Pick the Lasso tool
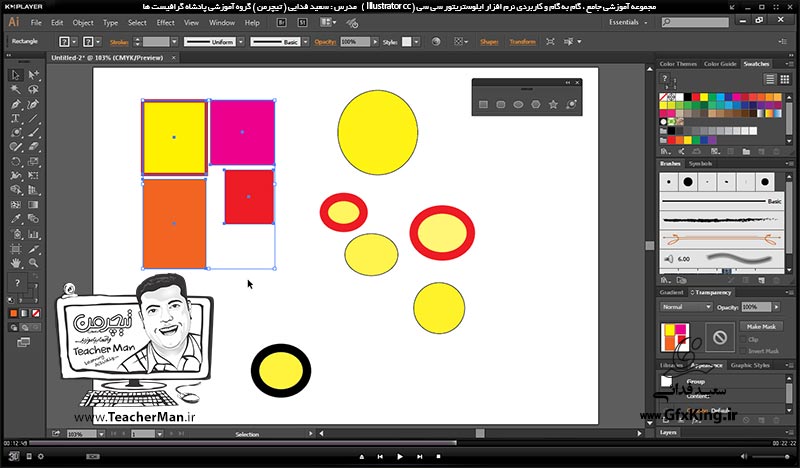Image resolution: width=800 pixels, height=468 pixels. [x=33, y=90]
